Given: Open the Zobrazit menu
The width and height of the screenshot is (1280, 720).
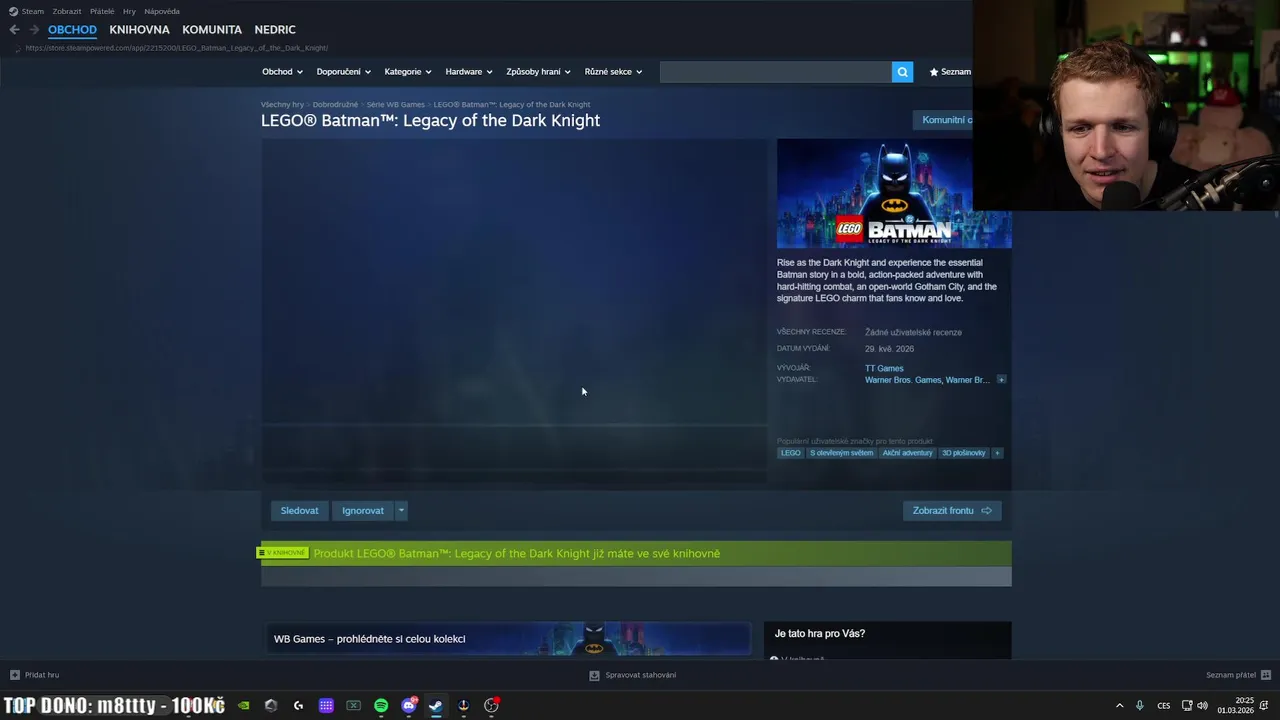Looking at the screenshot, I should (x=67, y=11).
